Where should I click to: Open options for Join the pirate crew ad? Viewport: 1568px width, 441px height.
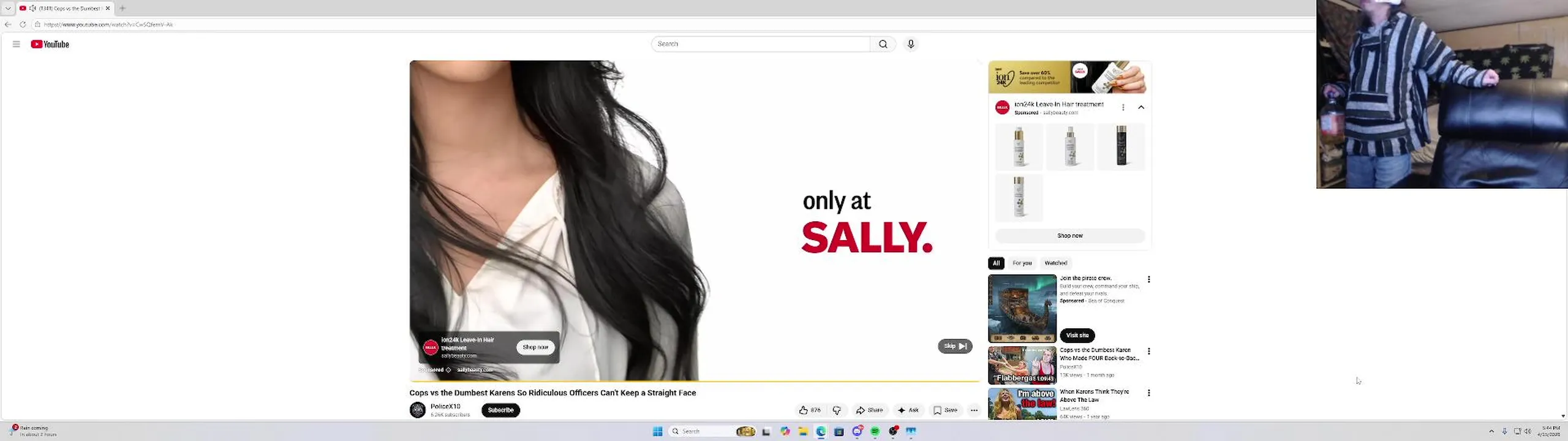[x=1148, y=279]
